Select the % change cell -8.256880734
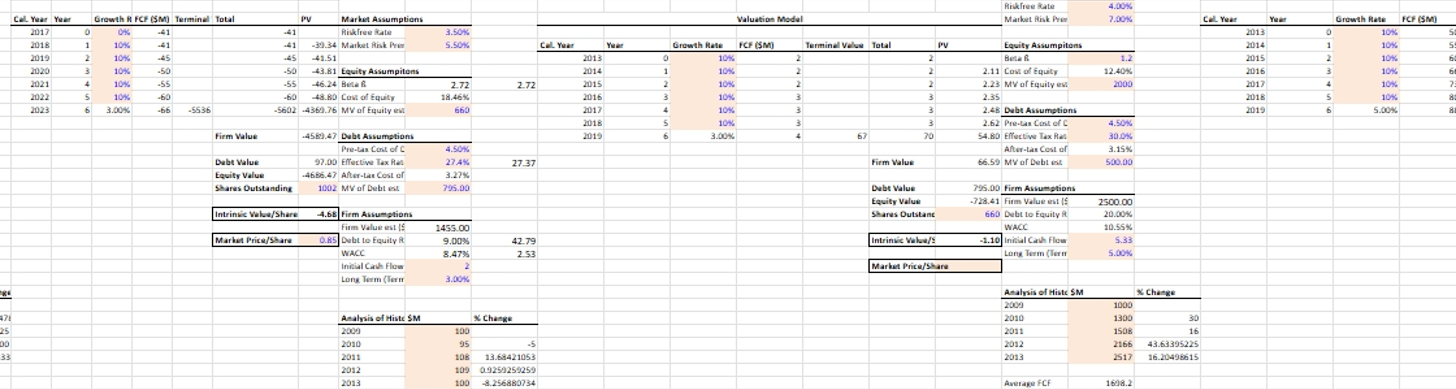This screenshot has width=1456, height=389. click(505, 383)
